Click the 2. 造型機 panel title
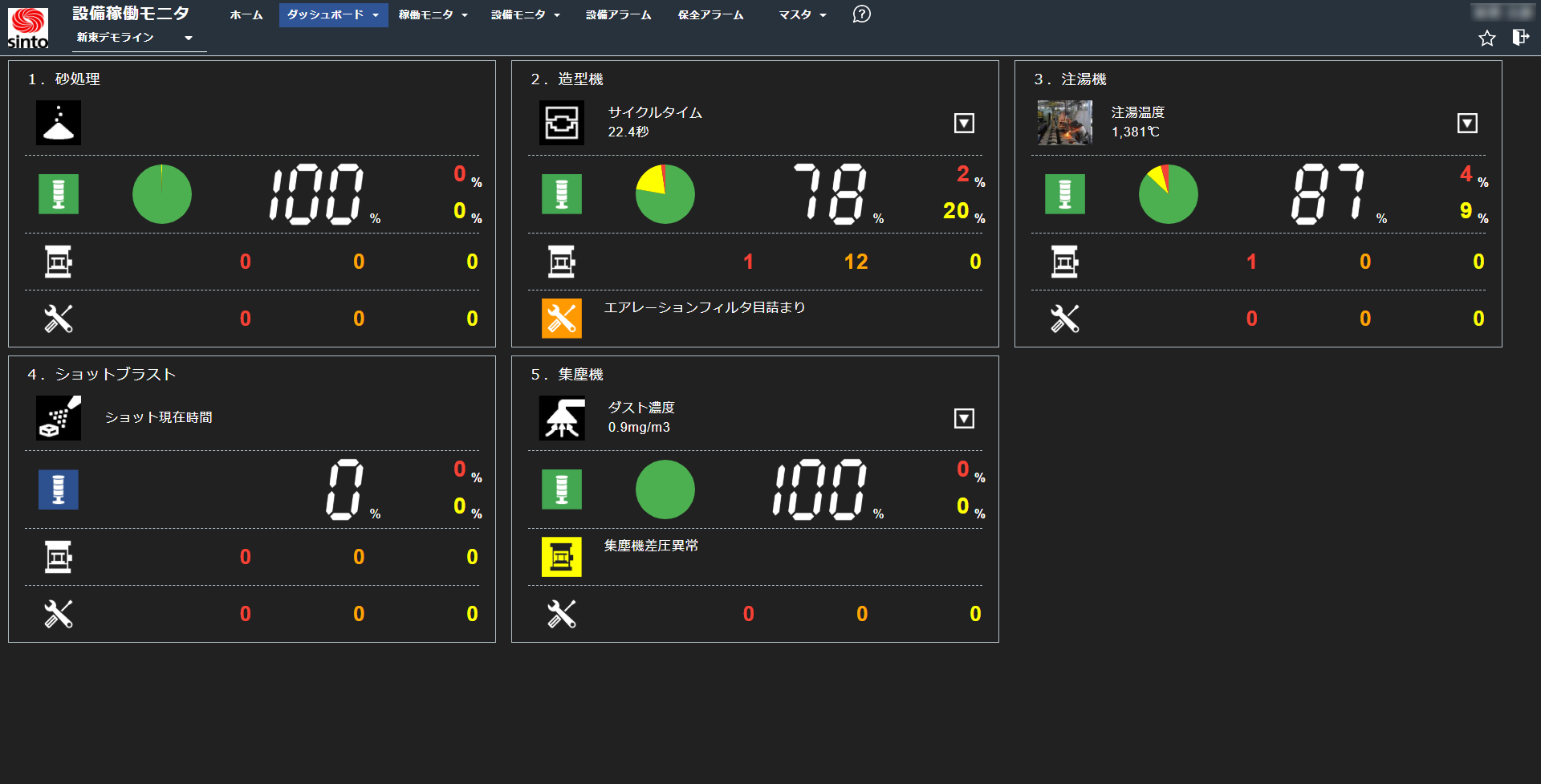Viewport: 1541px width, 784px height. point(567,79)
